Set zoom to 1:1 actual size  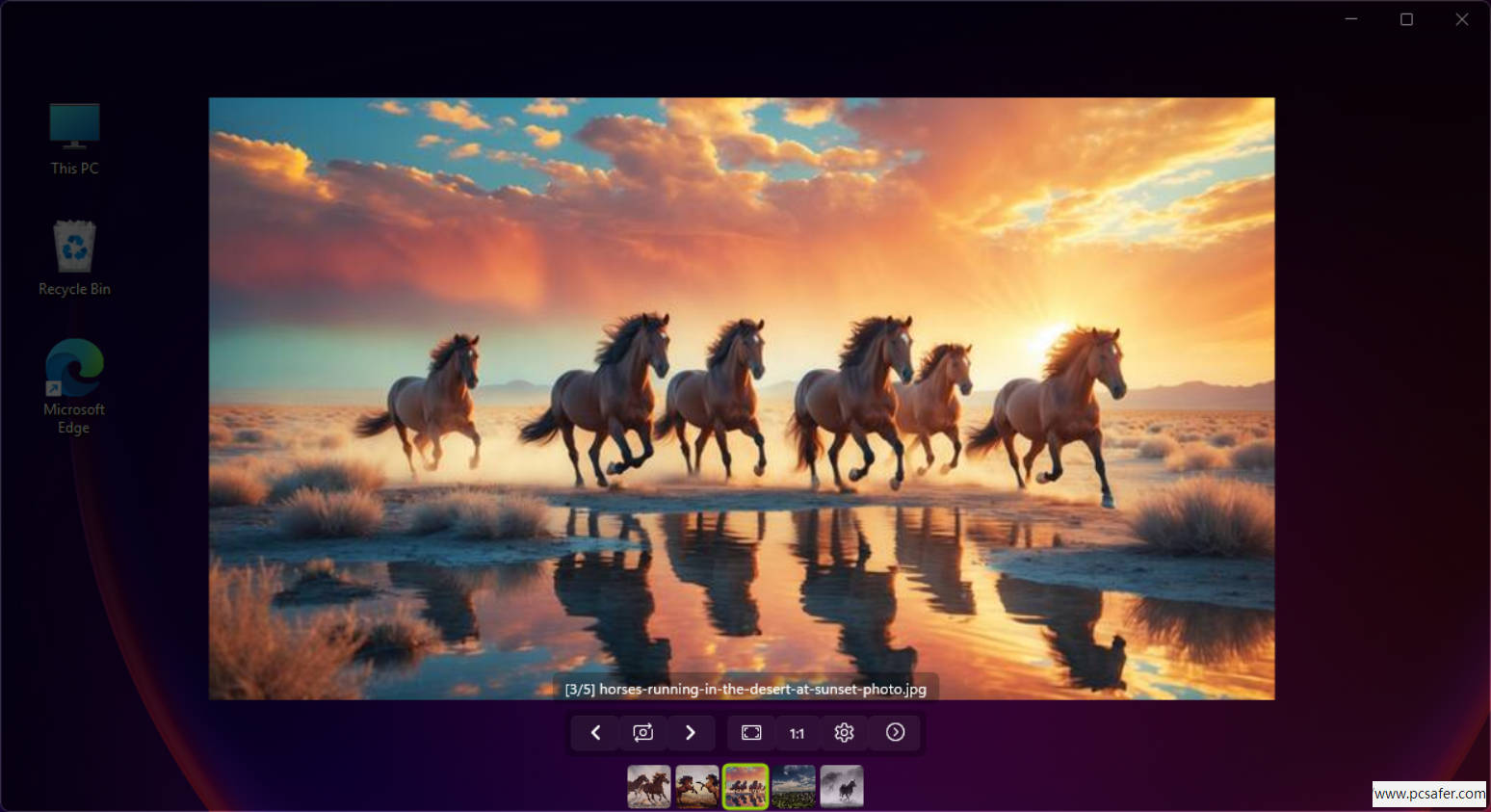(x=797, y=733)
